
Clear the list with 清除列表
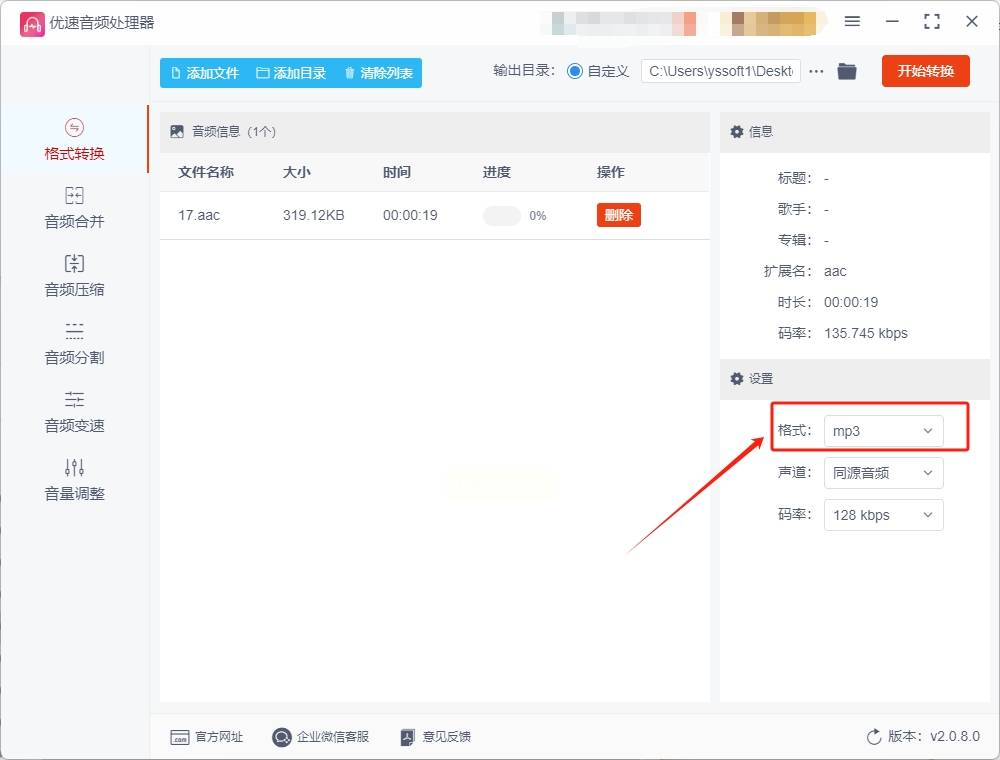379,73
